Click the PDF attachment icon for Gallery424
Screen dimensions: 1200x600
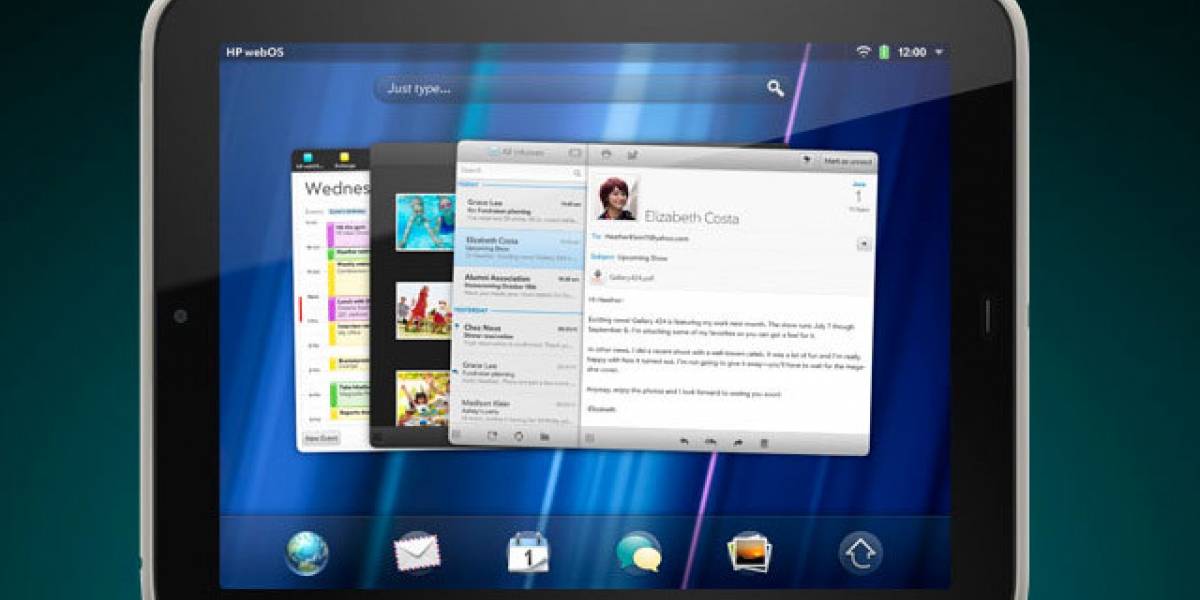[597, 277]
